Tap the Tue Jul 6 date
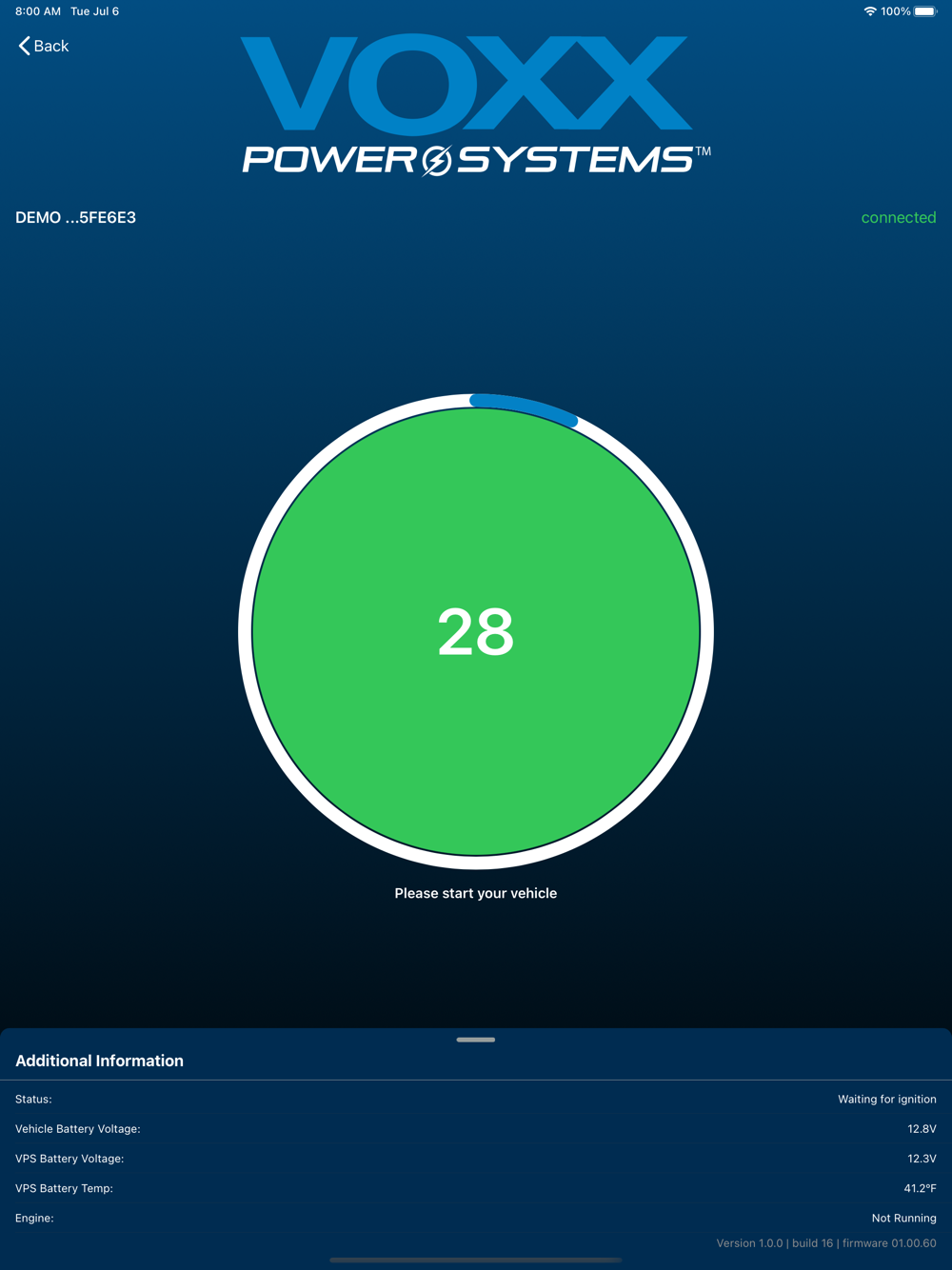Screen dimensions: 952x1270 [94, 11]
